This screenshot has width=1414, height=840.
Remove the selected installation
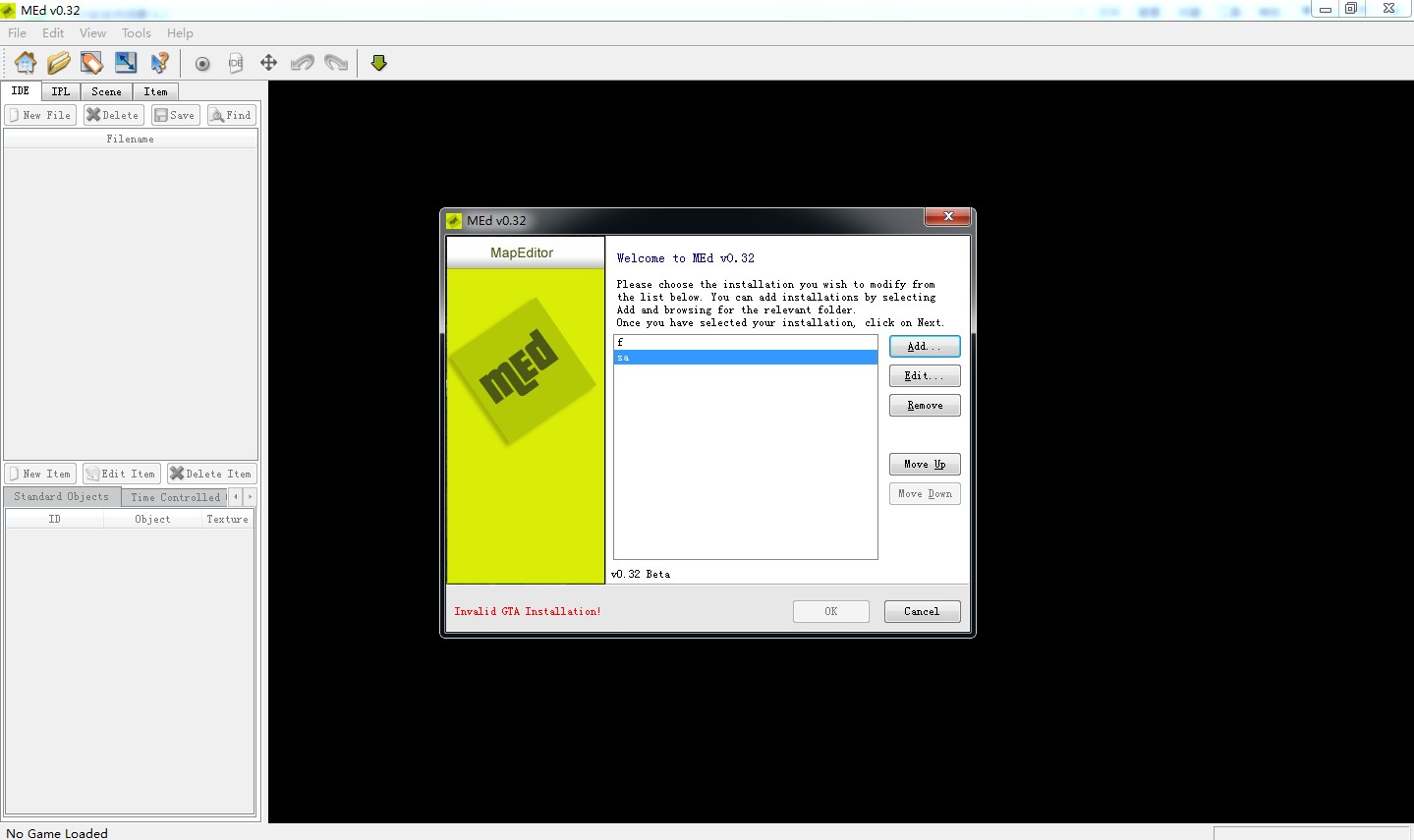925,406
